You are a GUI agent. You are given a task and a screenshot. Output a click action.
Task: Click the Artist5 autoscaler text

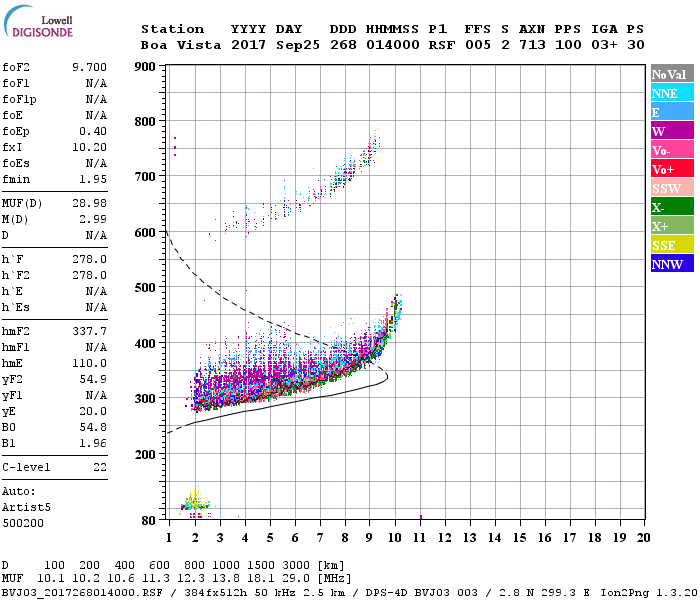[x=26, y=508]
